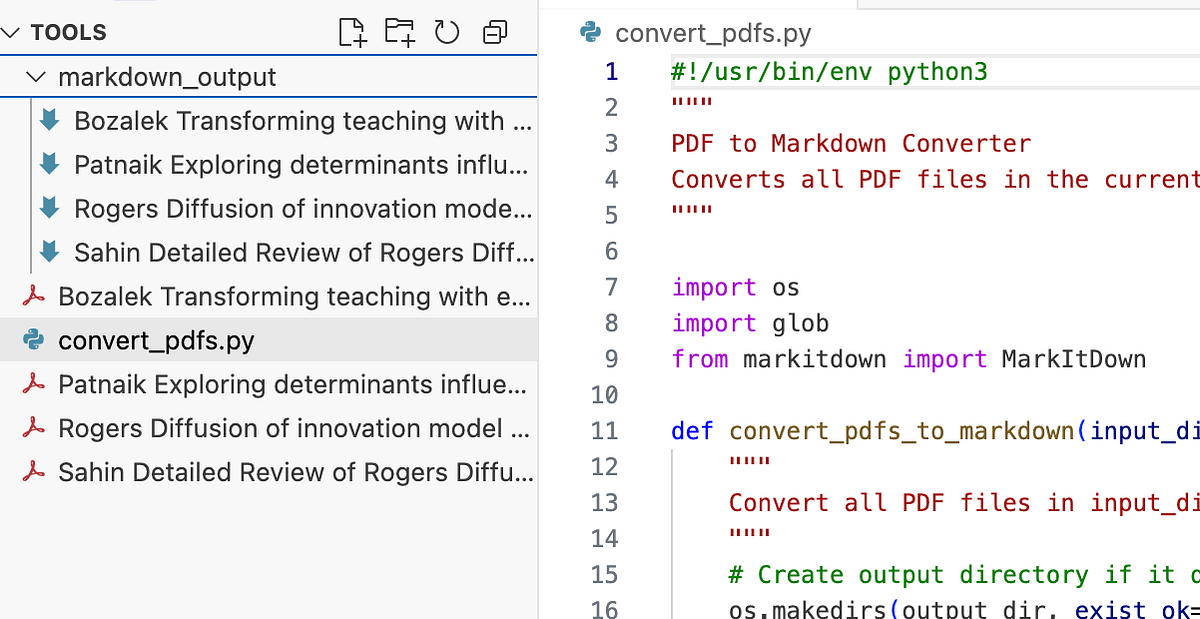Image resolution: width=1200 pixels, height=619 pixels.
Task: Click the New Folder icon in the explorer
Action: 399,31
